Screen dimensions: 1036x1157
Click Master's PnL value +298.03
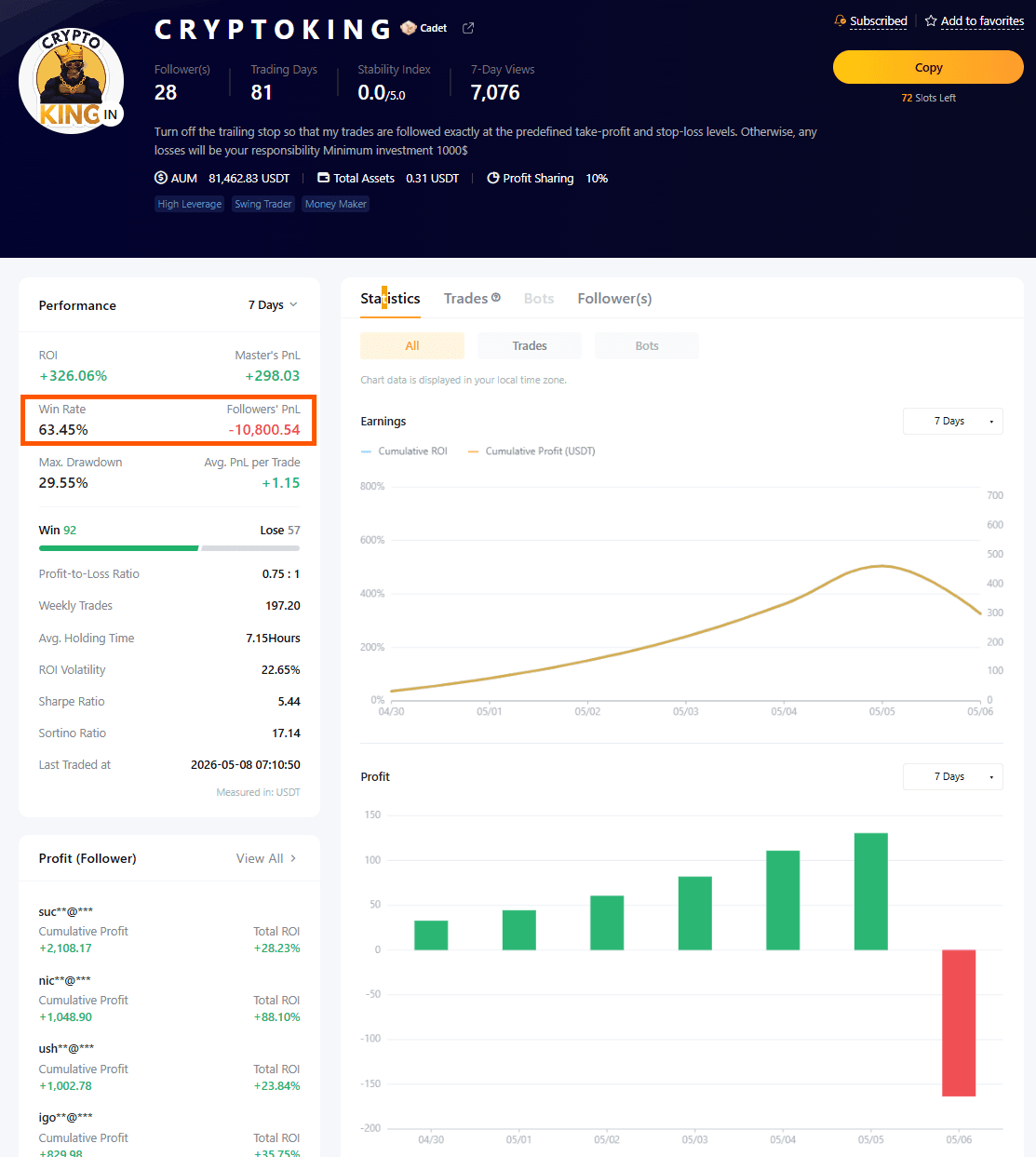click(x=272, y=376)
